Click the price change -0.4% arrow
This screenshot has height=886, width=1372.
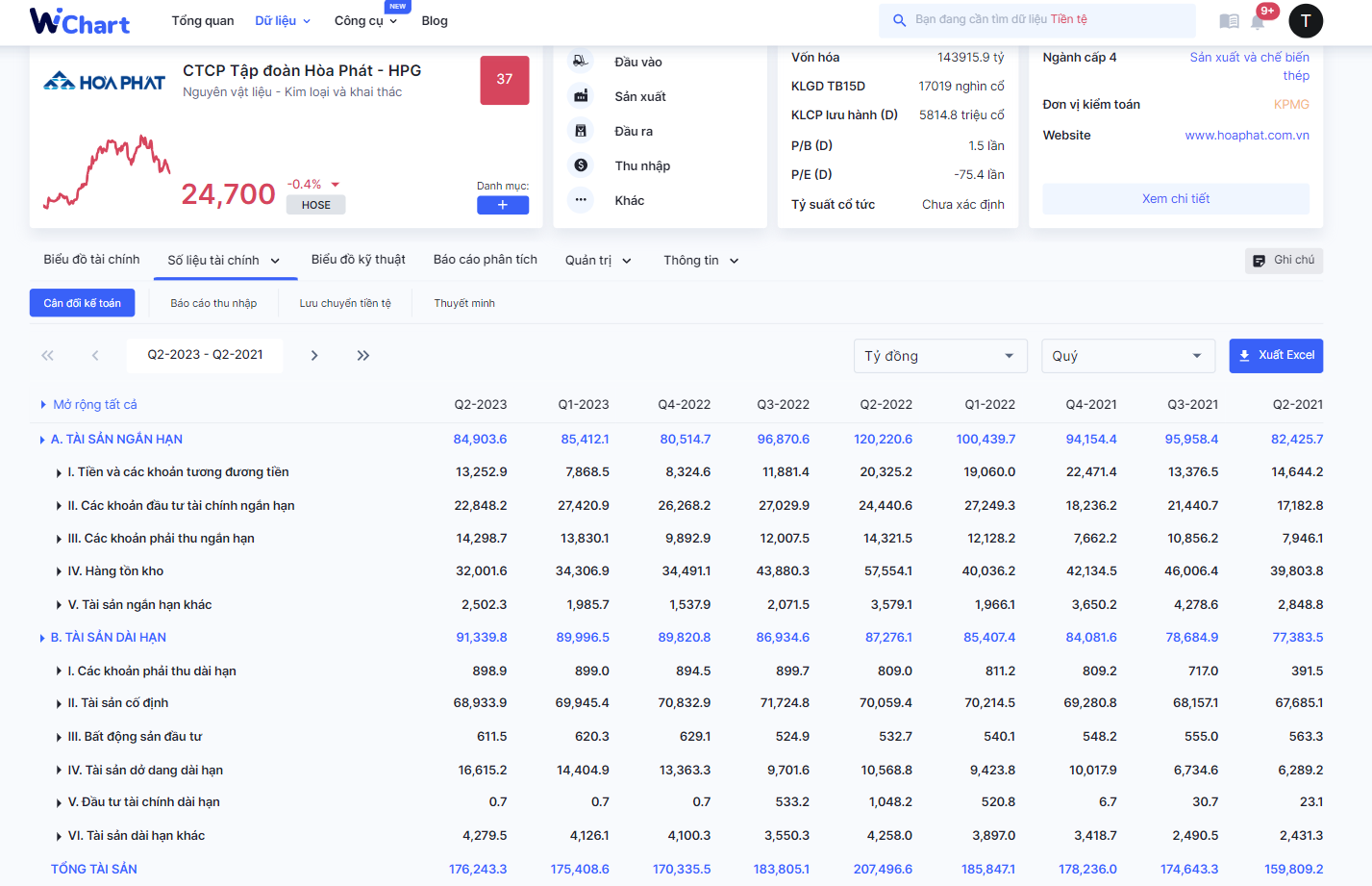click(336, 185)
